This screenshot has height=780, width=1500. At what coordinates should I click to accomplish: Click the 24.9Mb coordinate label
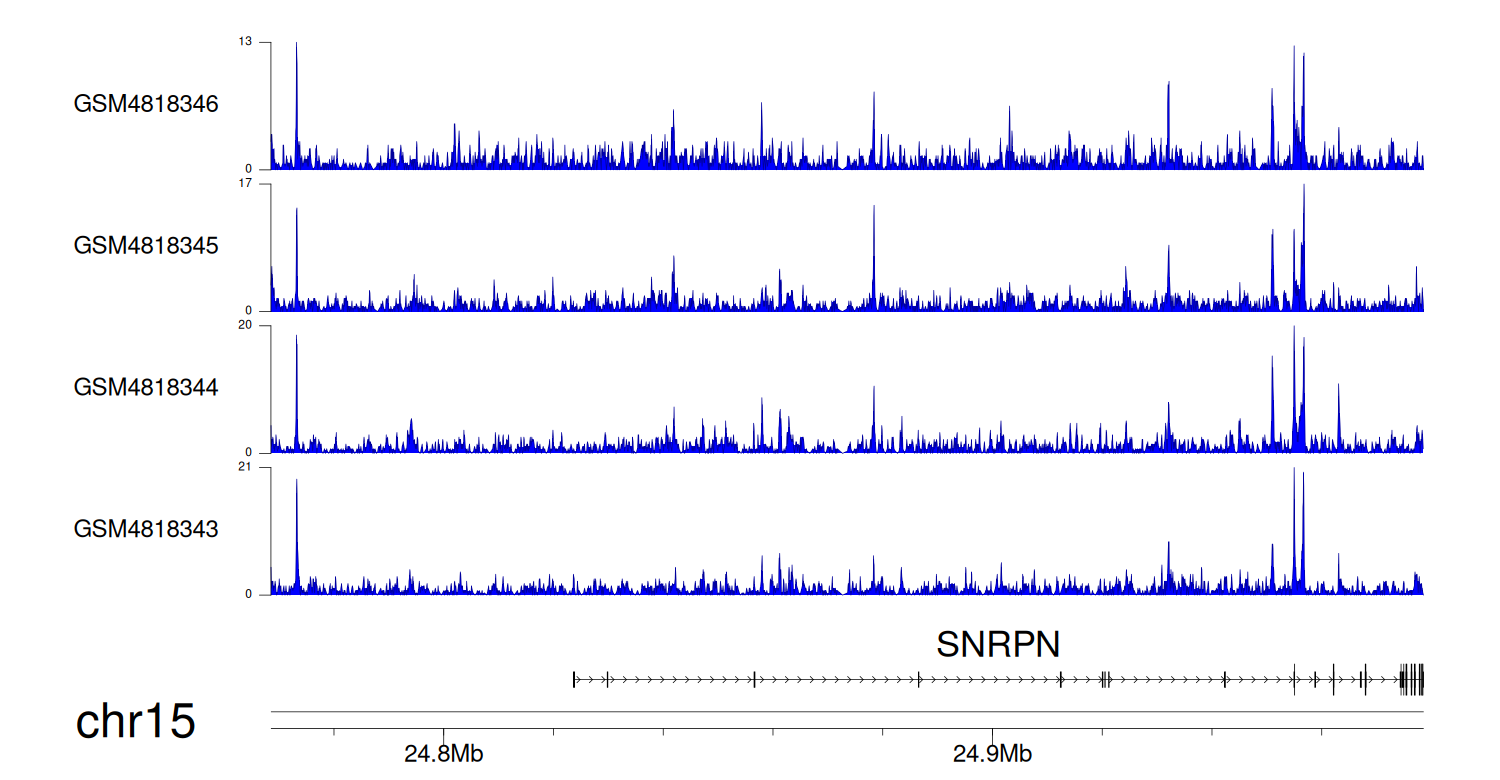pos(993,754)
